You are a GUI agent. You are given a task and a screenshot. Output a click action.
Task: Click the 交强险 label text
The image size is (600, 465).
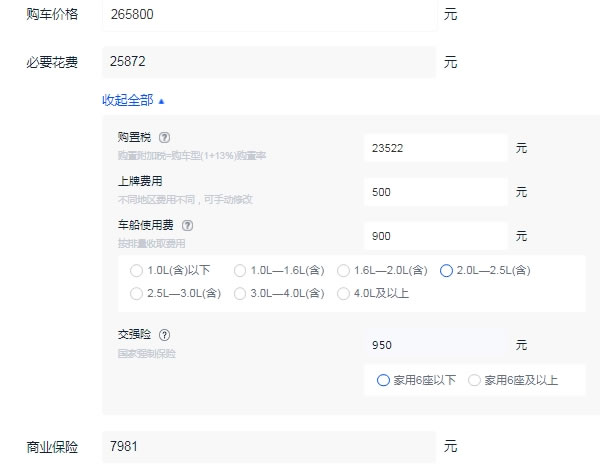coord(134,334)
